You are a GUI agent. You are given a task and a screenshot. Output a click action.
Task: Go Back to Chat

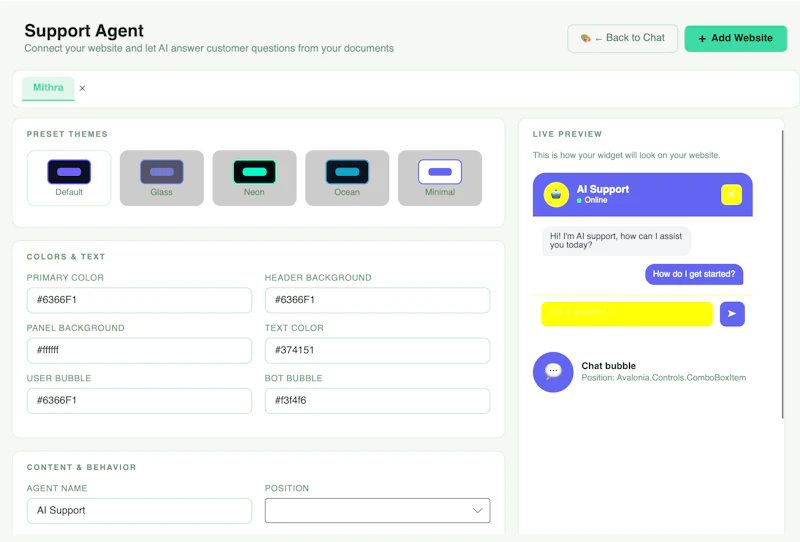click(x=622, y=38)
